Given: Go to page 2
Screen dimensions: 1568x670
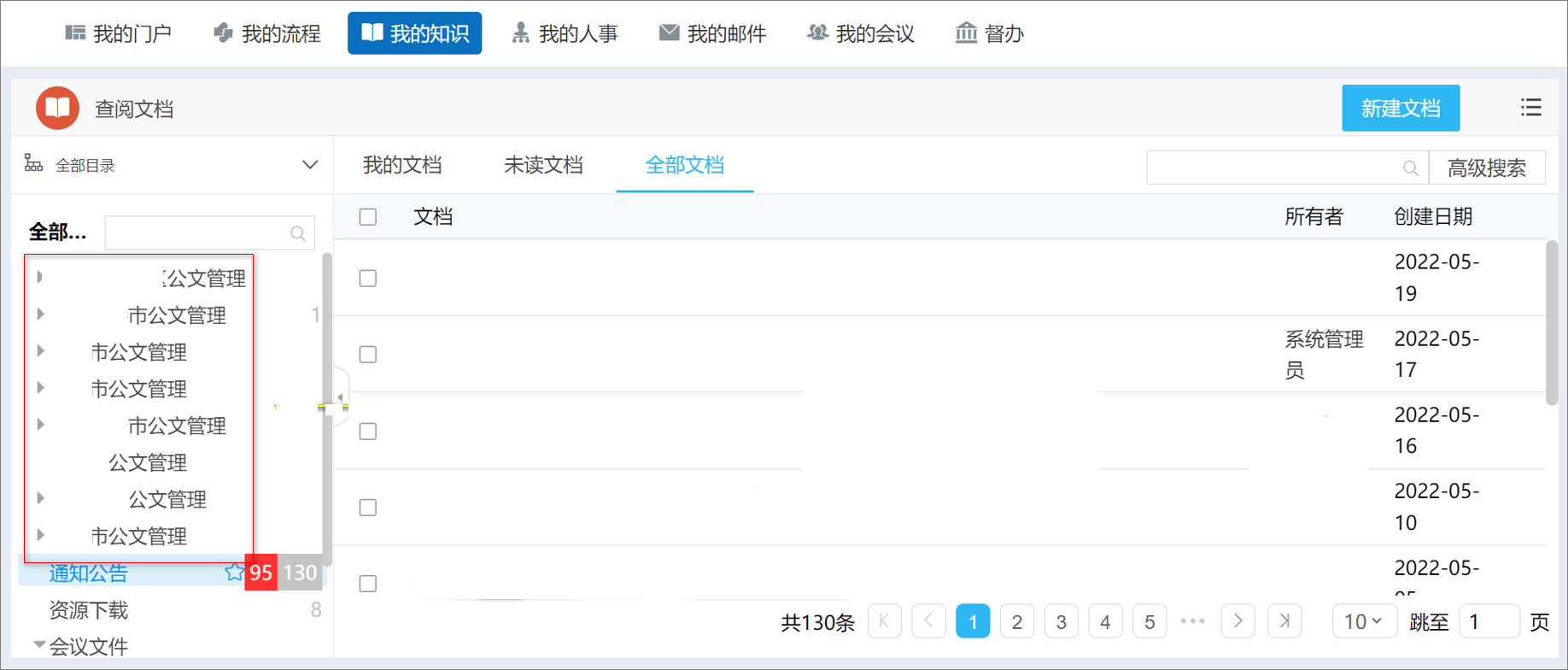Looking at the screenshot, I should [1017, 621].
